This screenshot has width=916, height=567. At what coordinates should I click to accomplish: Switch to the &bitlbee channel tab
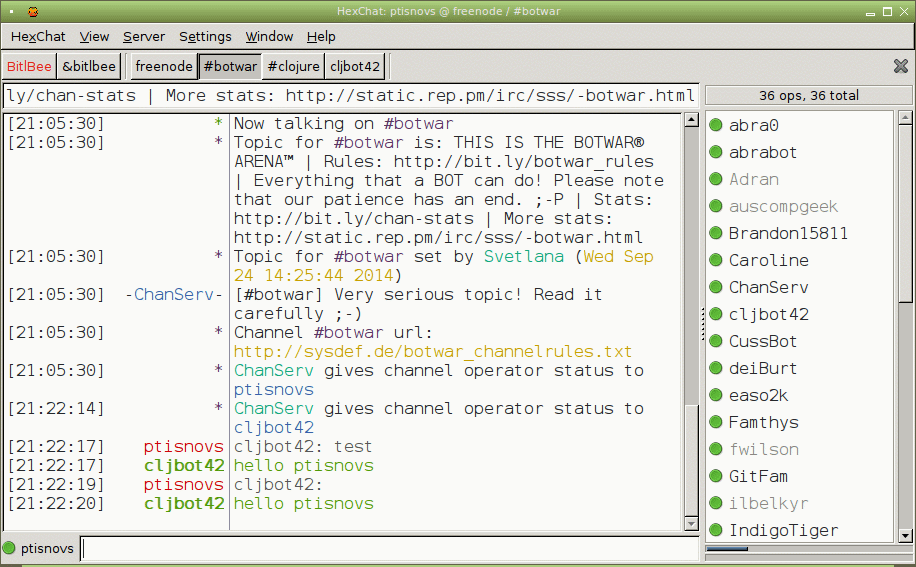point(89,67)
